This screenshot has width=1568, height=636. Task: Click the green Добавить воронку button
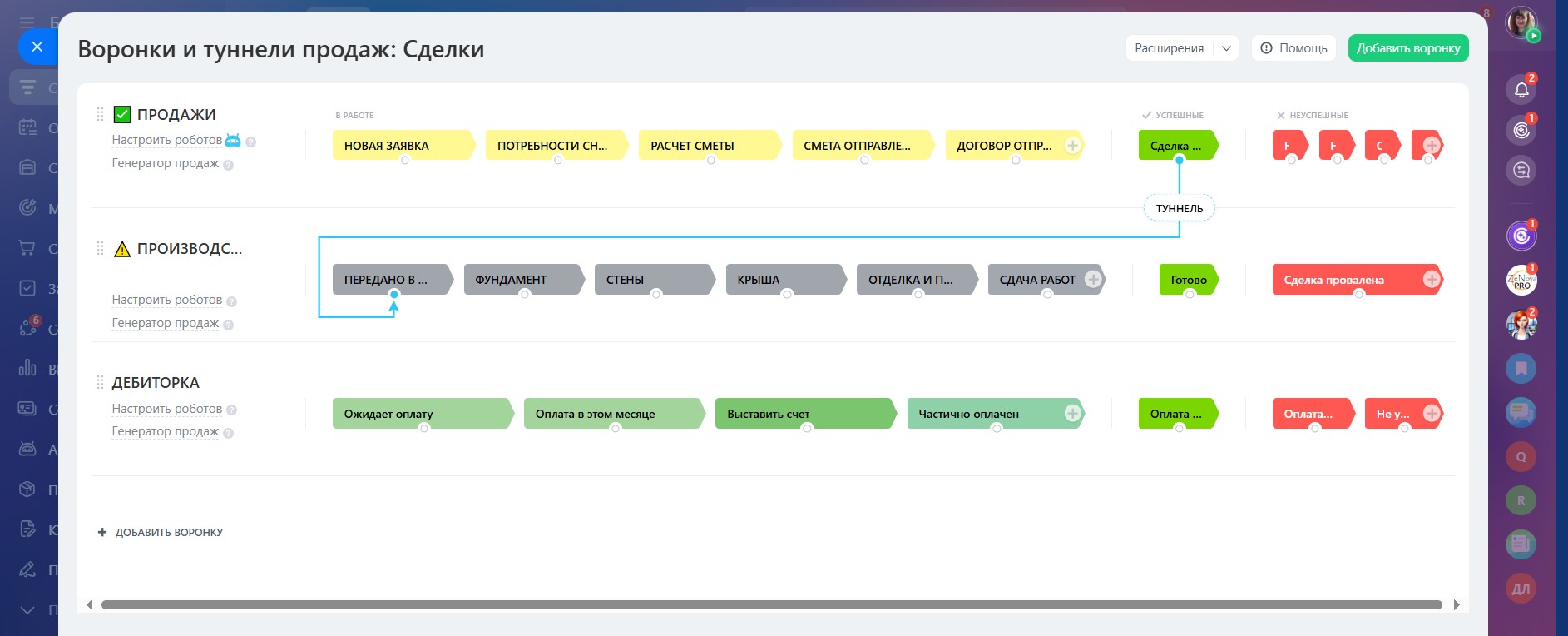pyautogui.click(x=1408, y=48)
